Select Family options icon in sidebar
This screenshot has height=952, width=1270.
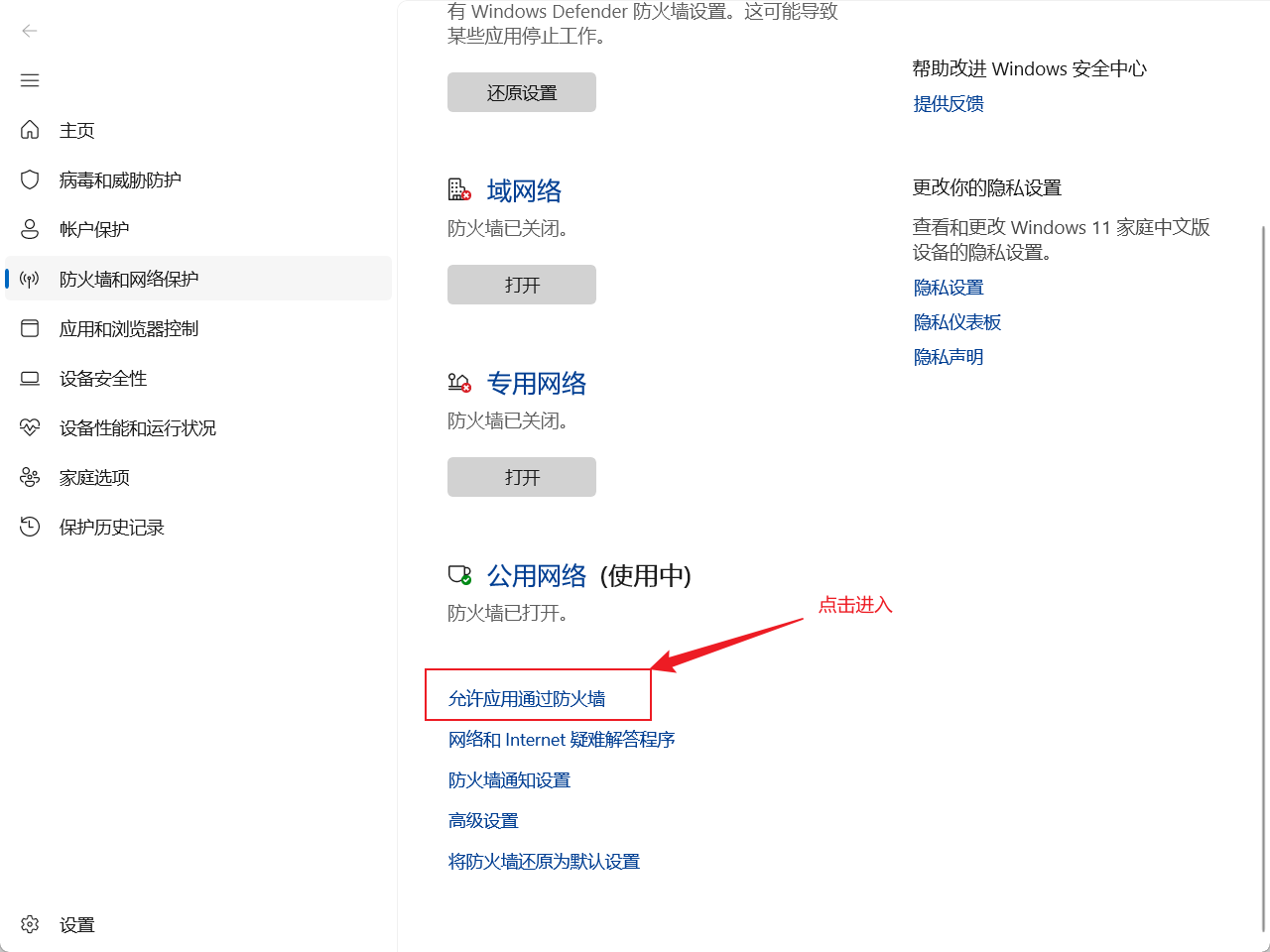[30, 477]
